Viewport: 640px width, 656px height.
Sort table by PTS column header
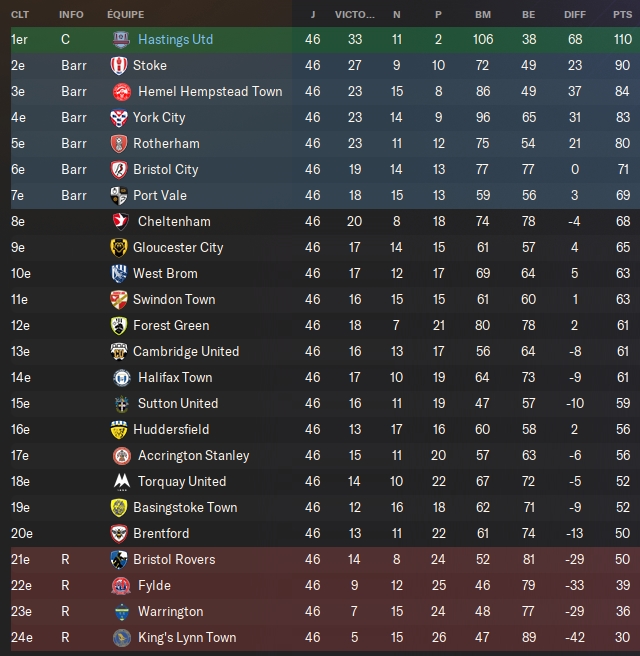(x=623, y=15)
